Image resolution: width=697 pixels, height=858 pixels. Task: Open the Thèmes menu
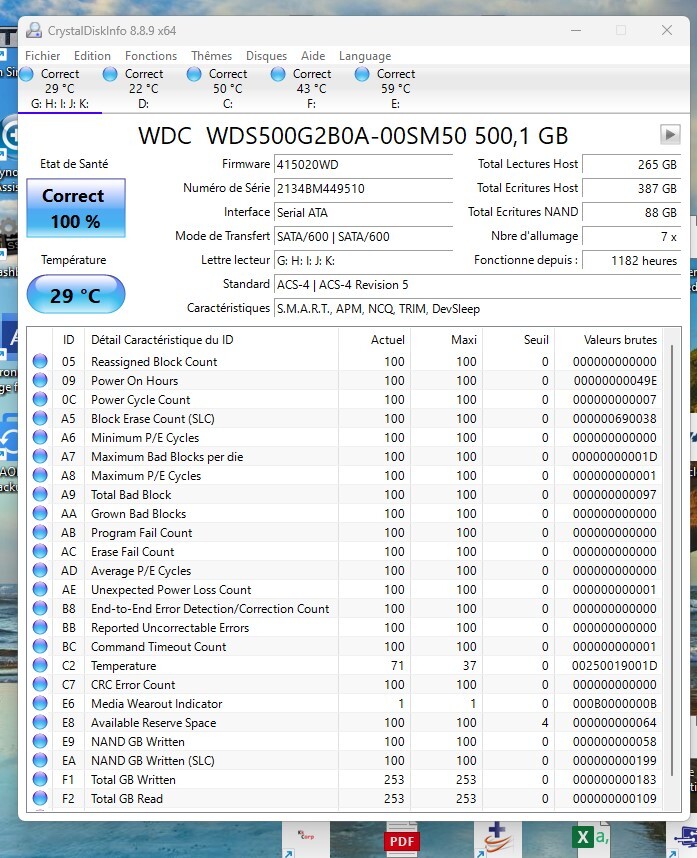click(211, 56)
